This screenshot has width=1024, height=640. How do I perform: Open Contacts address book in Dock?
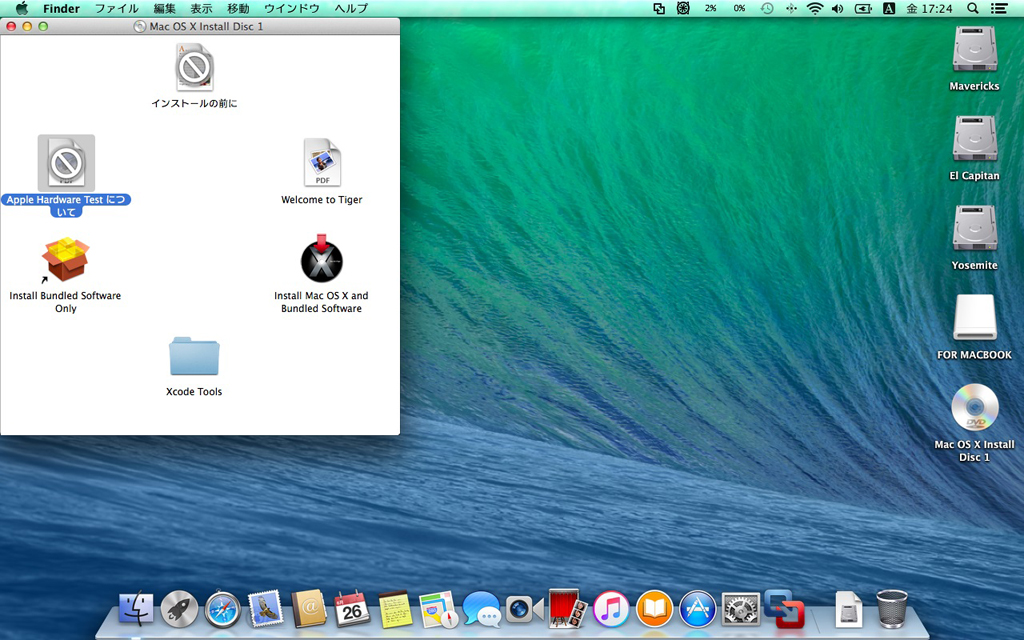click(309, 609)
